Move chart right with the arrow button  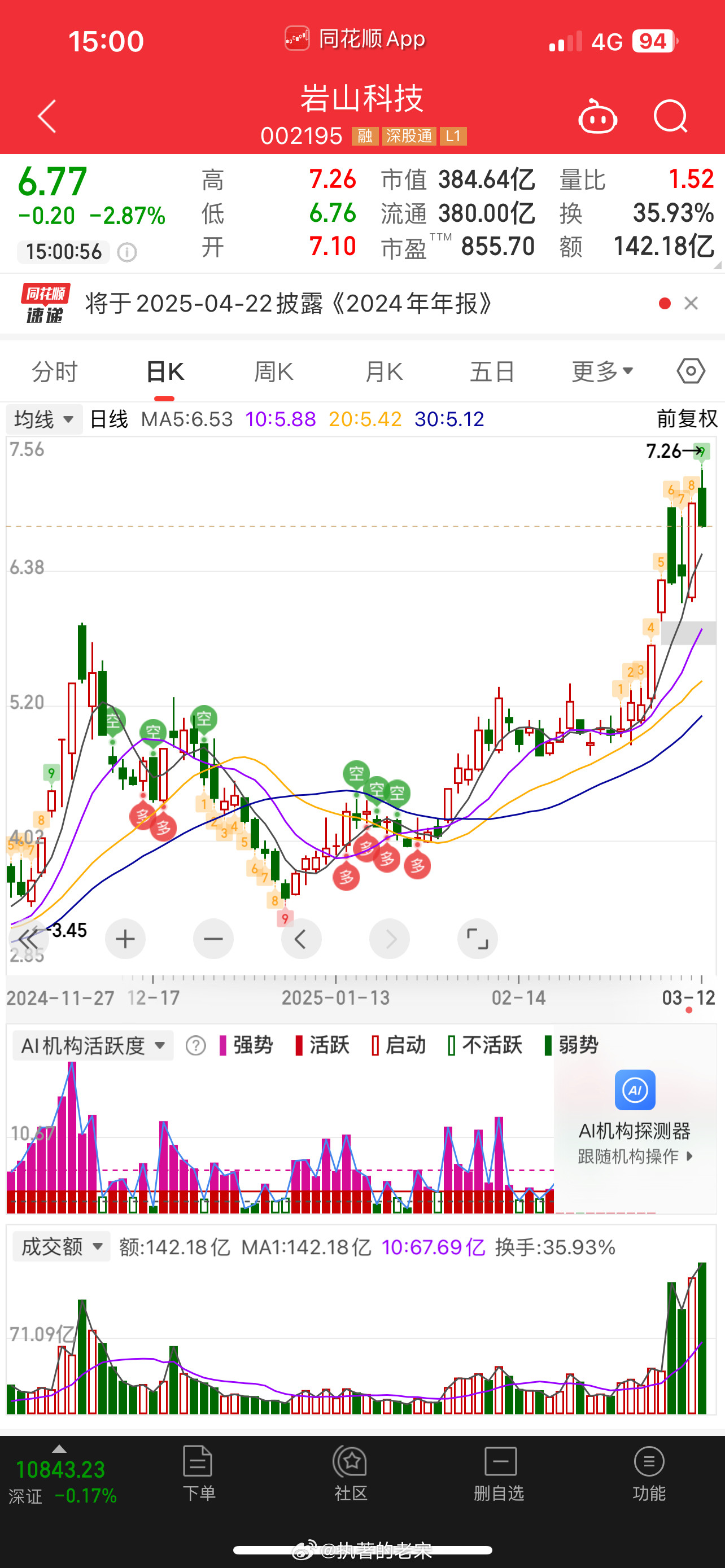(x=390, y=939)
